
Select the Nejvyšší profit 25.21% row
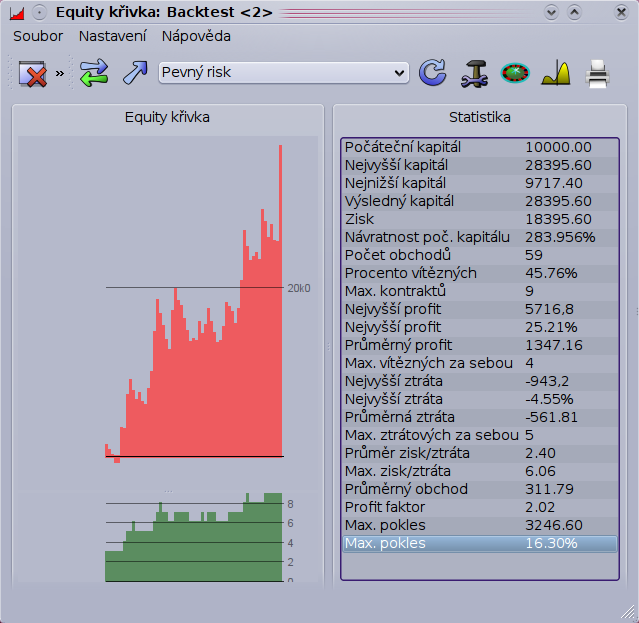(480, 327)
